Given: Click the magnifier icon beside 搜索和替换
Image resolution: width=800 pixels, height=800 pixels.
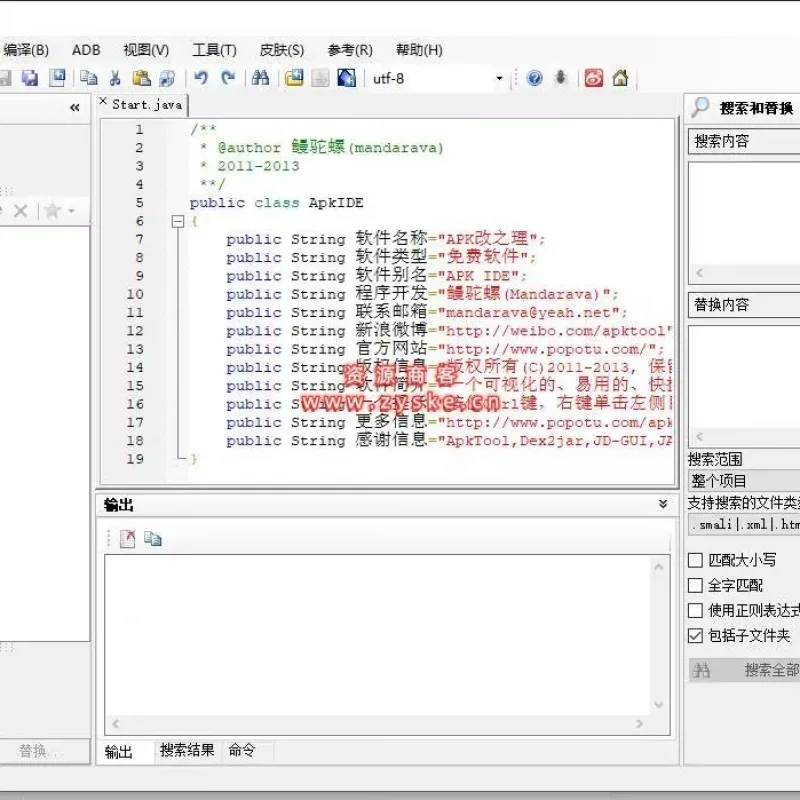Looking at the screenshot, I should tap(701, 107).
